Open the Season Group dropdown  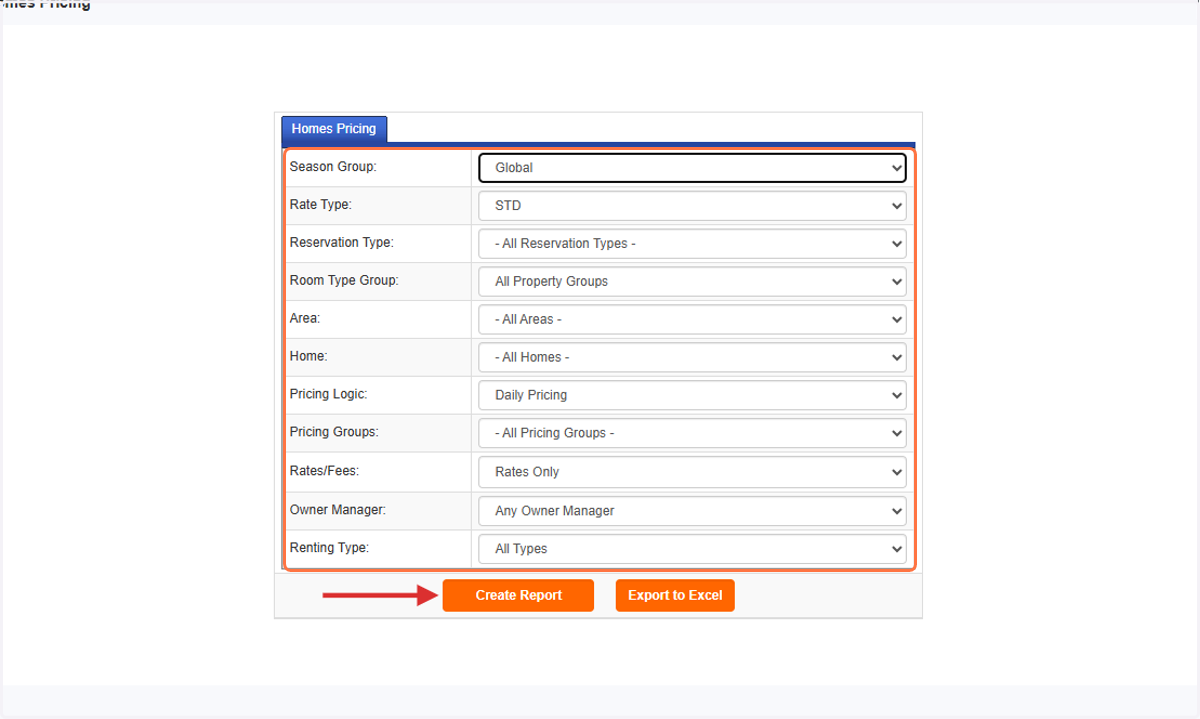click(693, 168)
